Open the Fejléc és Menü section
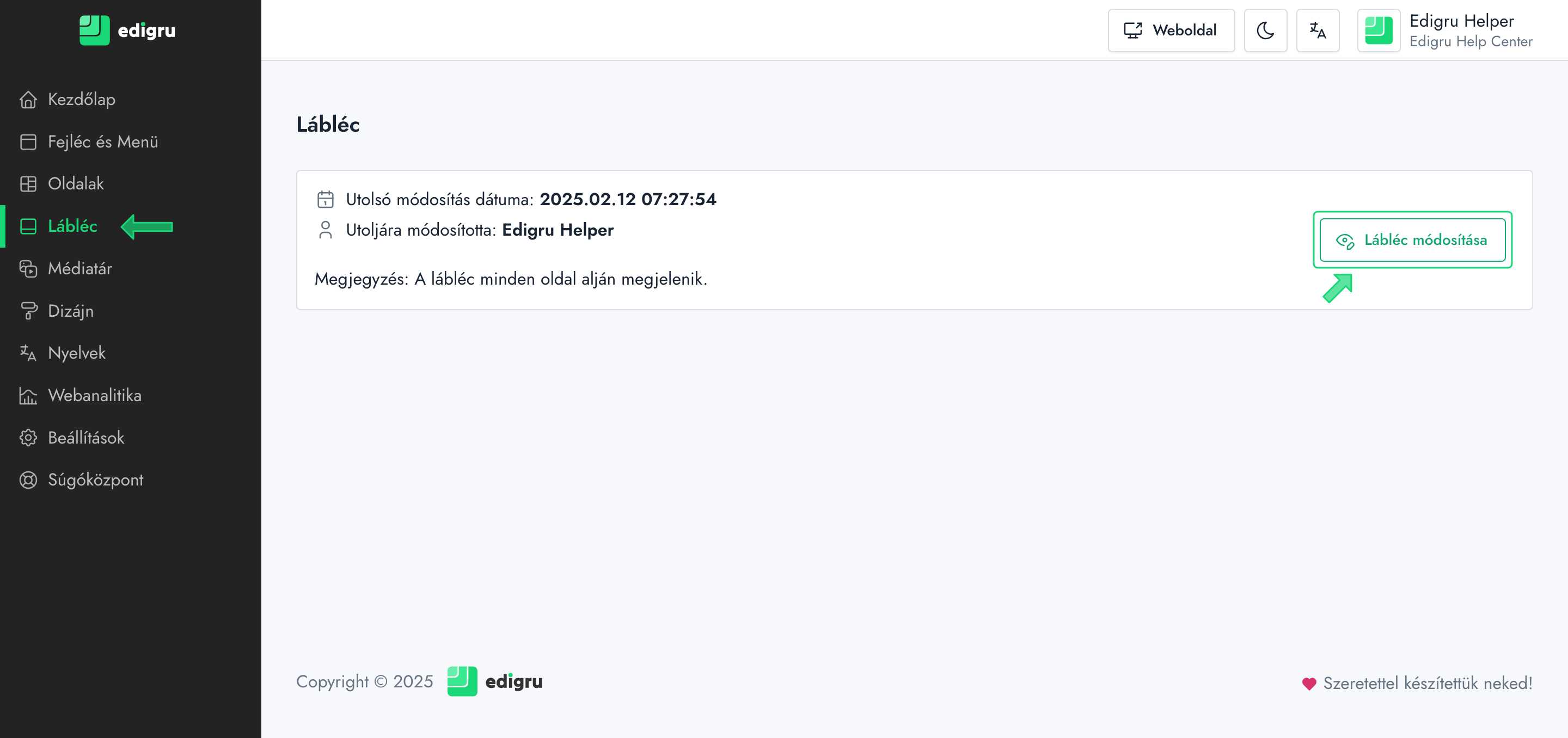Viewport: 1568px width, 738px height. (x=102, y=142)
